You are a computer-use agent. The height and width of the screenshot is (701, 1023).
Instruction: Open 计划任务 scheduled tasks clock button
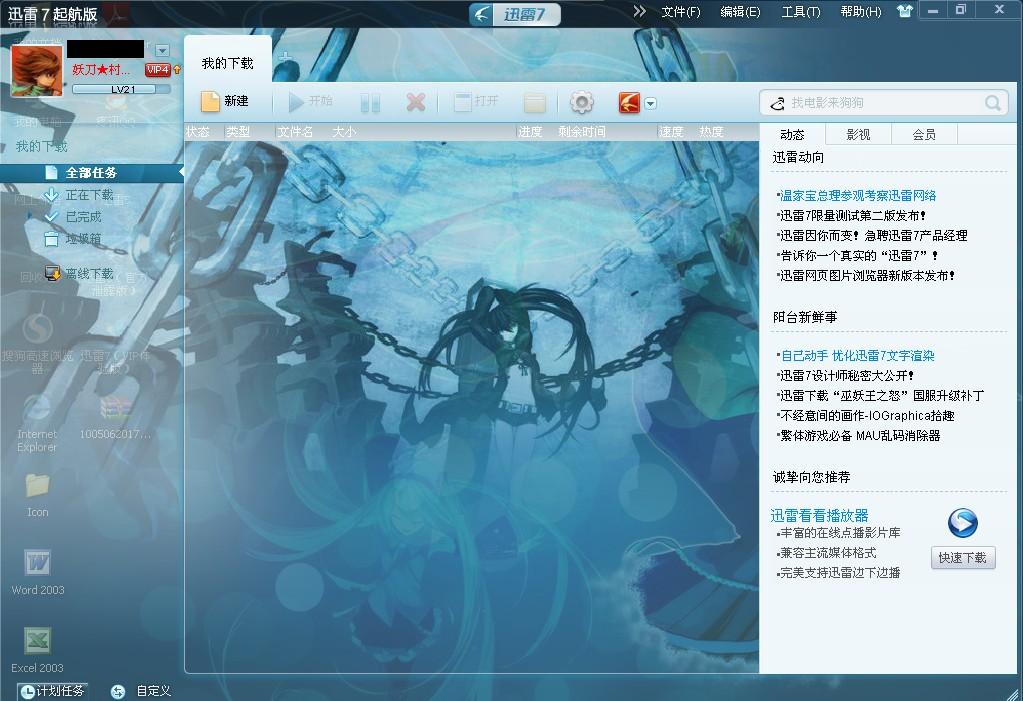tap(52, 691)
